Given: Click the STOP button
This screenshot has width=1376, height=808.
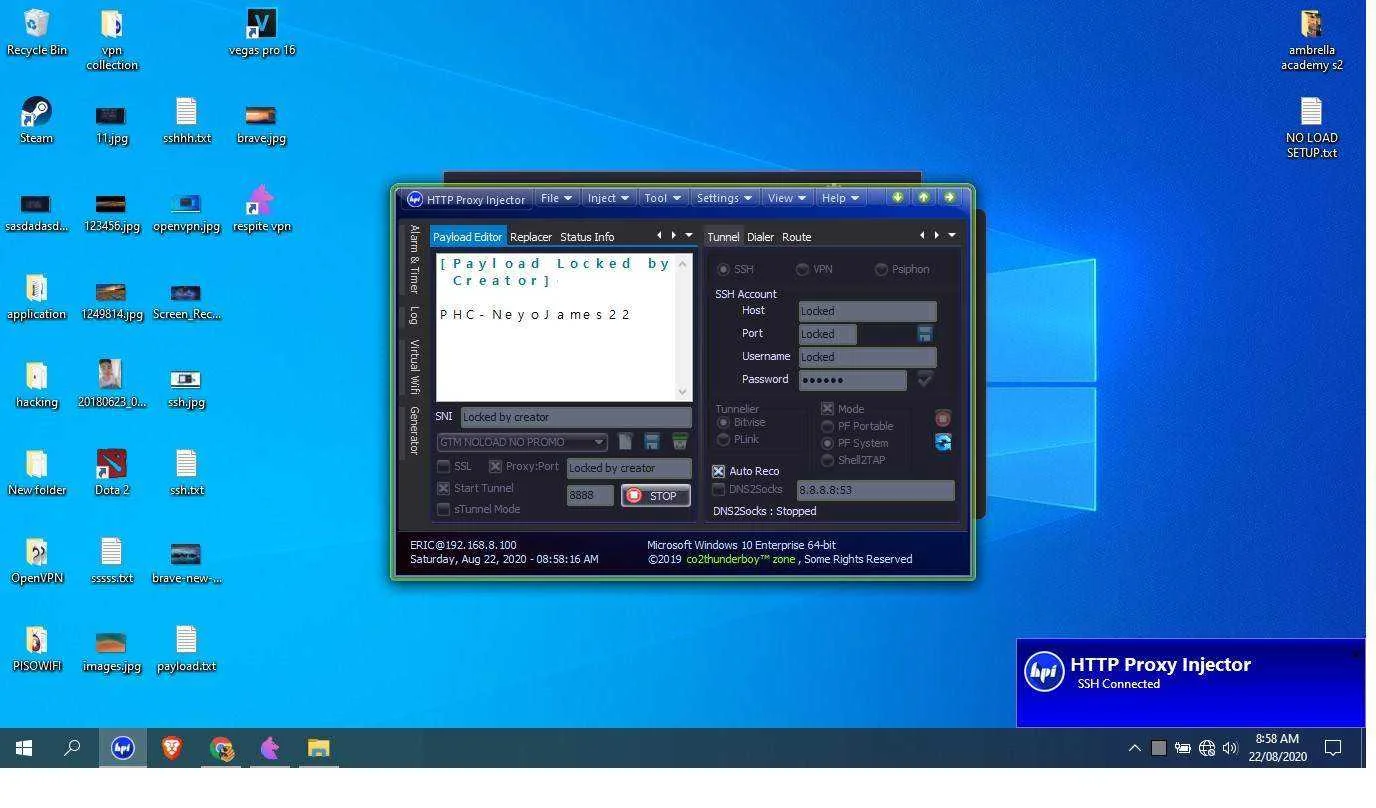Looking at the screenshot, I should coord(655,496).
